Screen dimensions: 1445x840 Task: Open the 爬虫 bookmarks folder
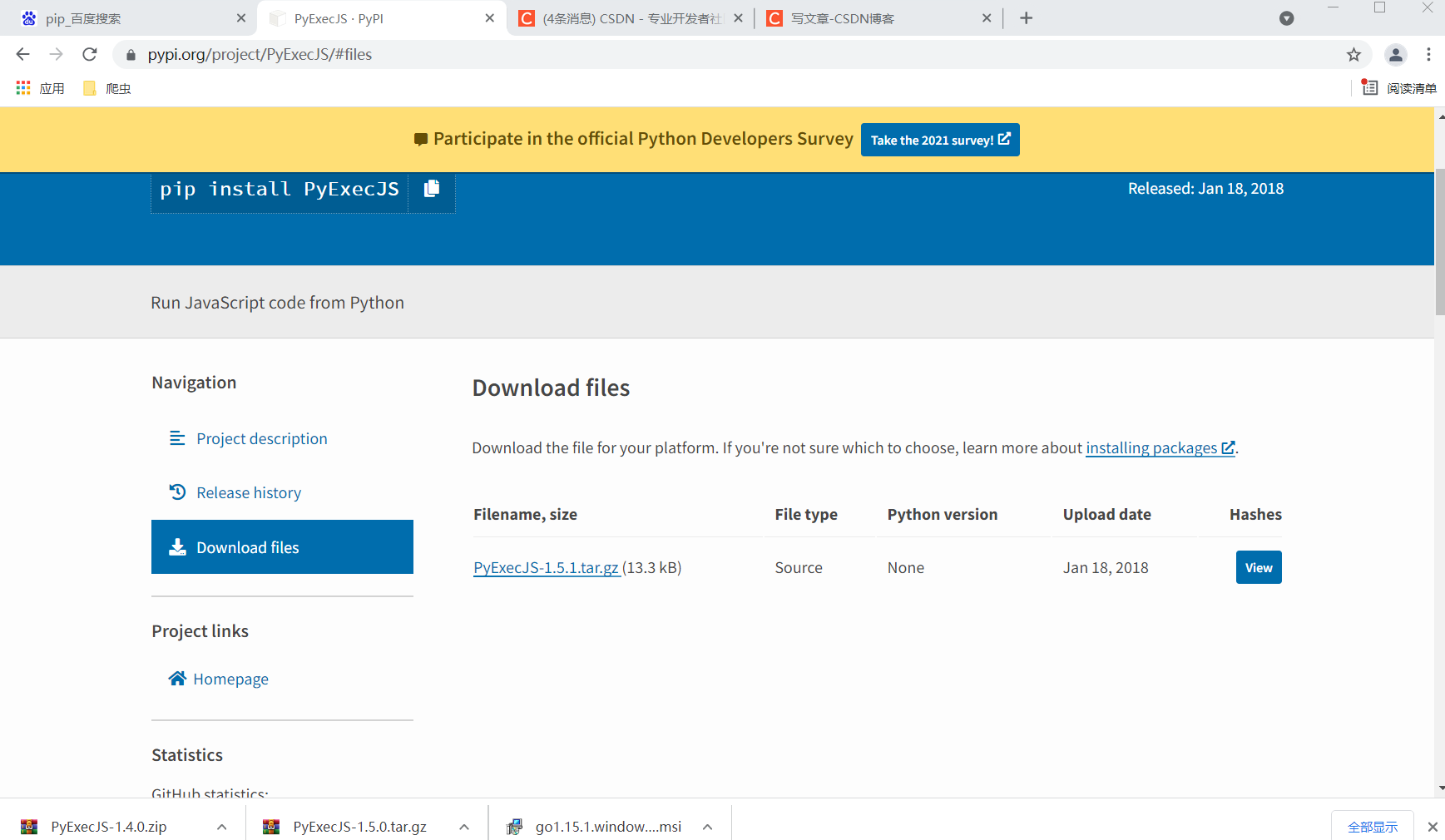point(106,87)
